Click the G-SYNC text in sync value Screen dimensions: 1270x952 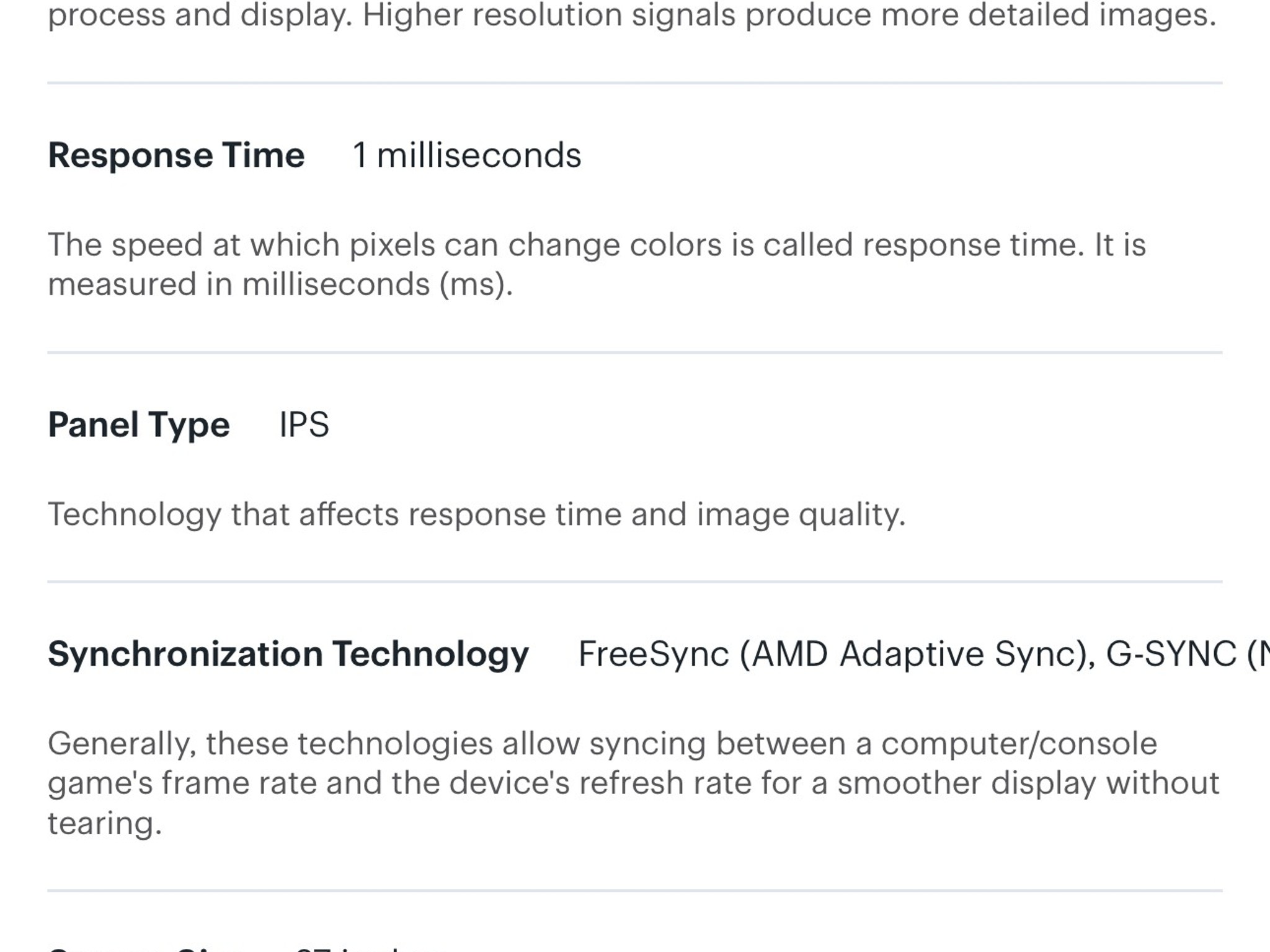[x=1171, y=654]
